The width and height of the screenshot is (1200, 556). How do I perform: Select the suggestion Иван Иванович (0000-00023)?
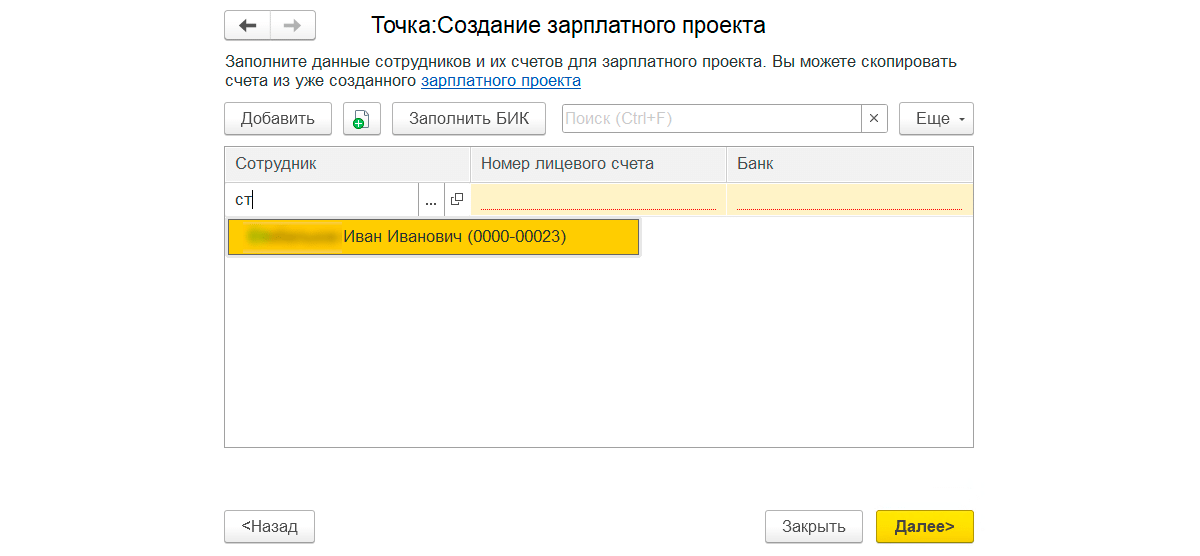pos(433,237)
